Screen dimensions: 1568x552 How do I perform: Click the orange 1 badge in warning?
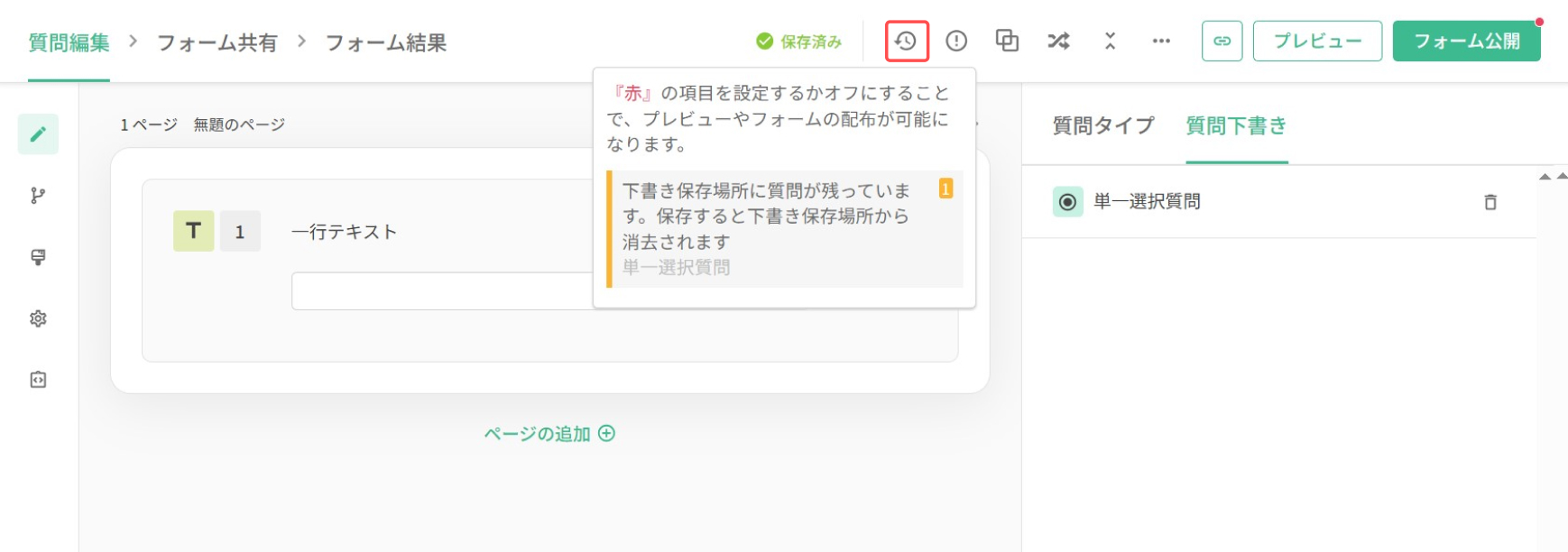pyautogui.click(x=945, y=189)
